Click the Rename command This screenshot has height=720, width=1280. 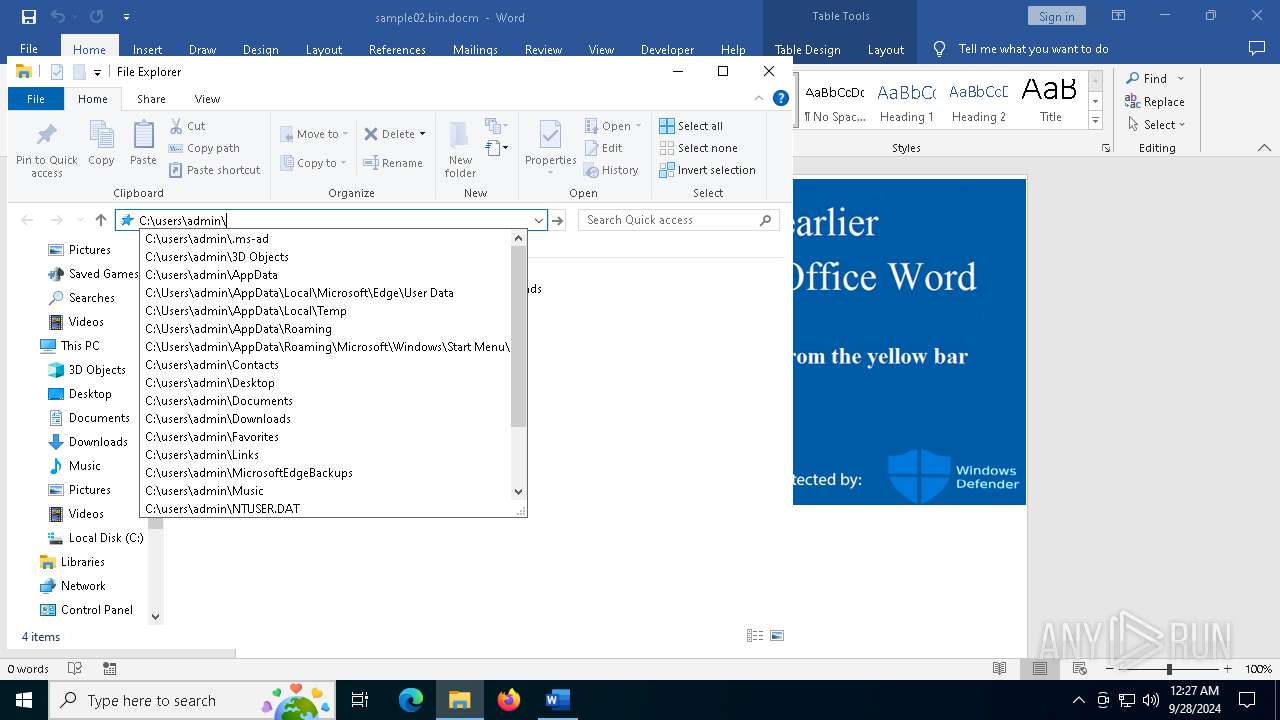tap(393, 163)
